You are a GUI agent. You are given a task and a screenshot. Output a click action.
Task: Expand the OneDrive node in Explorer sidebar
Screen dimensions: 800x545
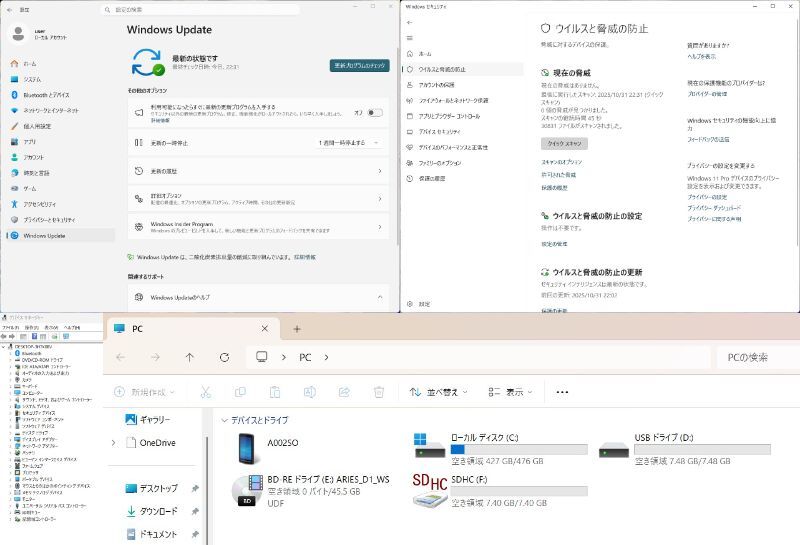click(x=113, y=443)
